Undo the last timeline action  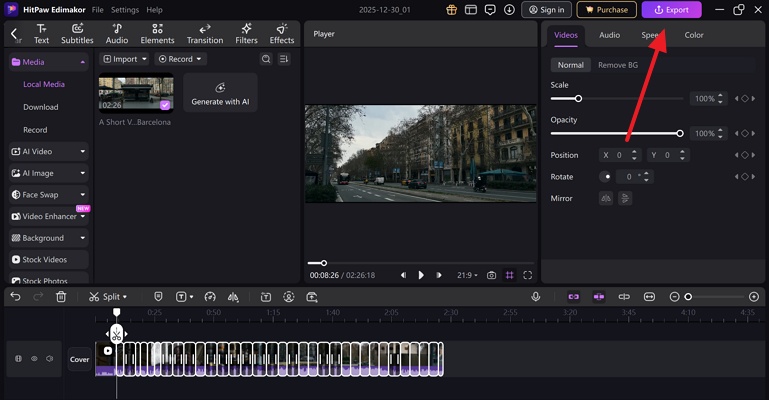coord(15,297)
